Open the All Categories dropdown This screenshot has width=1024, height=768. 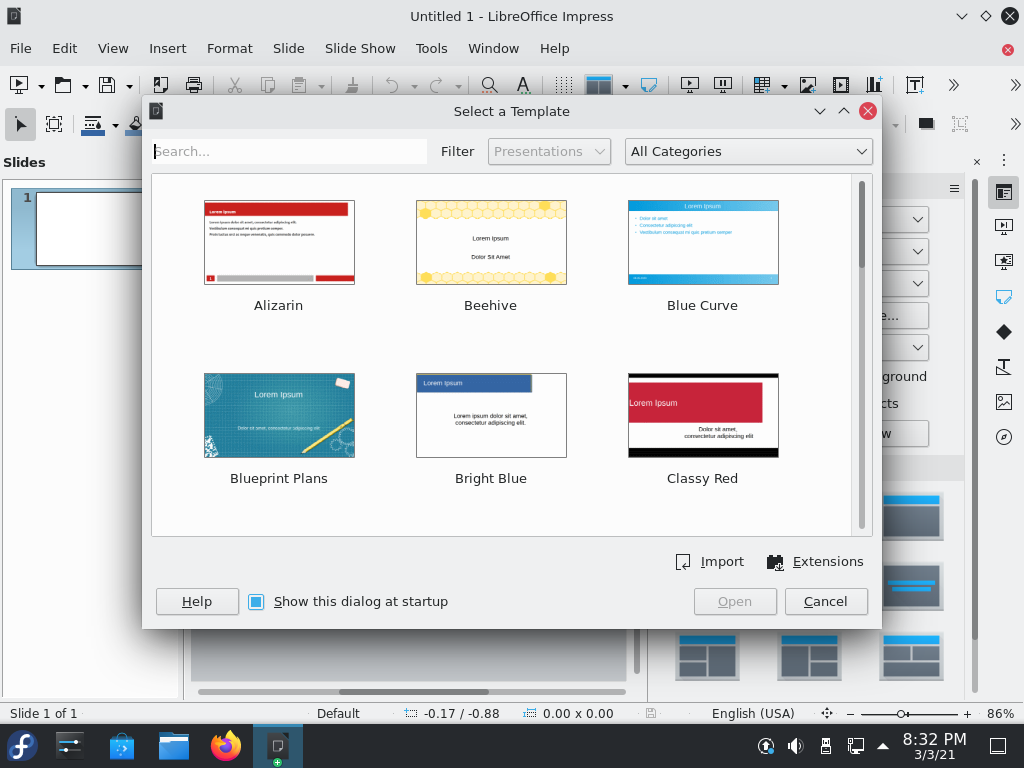748,152
